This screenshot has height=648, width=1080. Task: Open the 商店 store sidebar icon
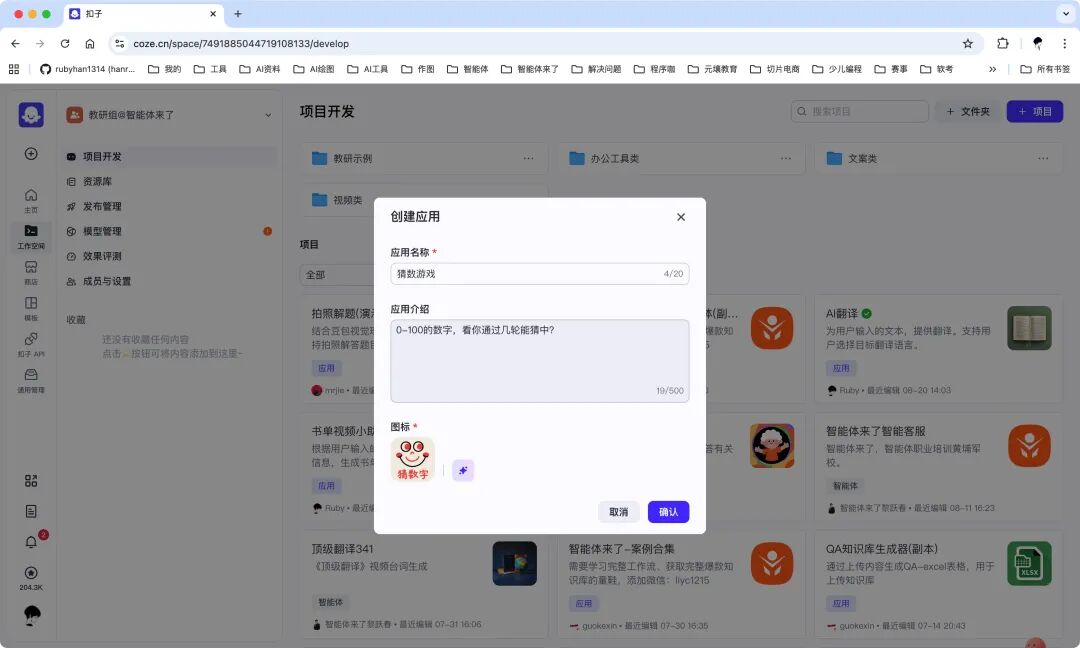[x=31, y=273]
